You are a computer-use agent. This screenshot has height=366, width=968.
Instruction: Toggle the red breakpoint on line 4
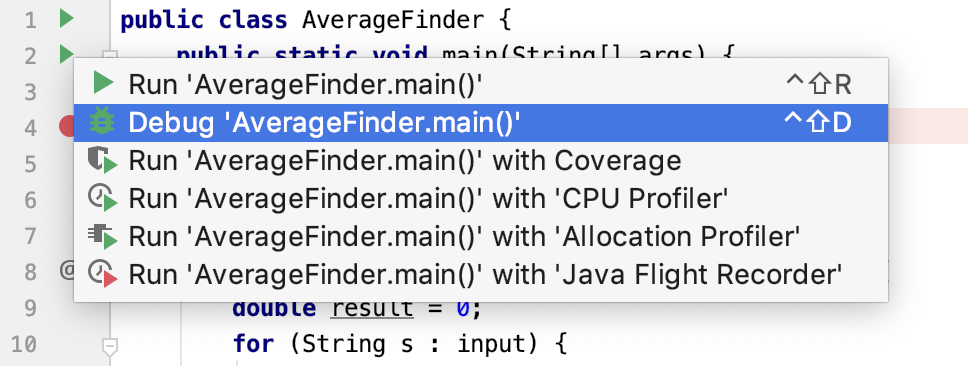tap(66, 127)
